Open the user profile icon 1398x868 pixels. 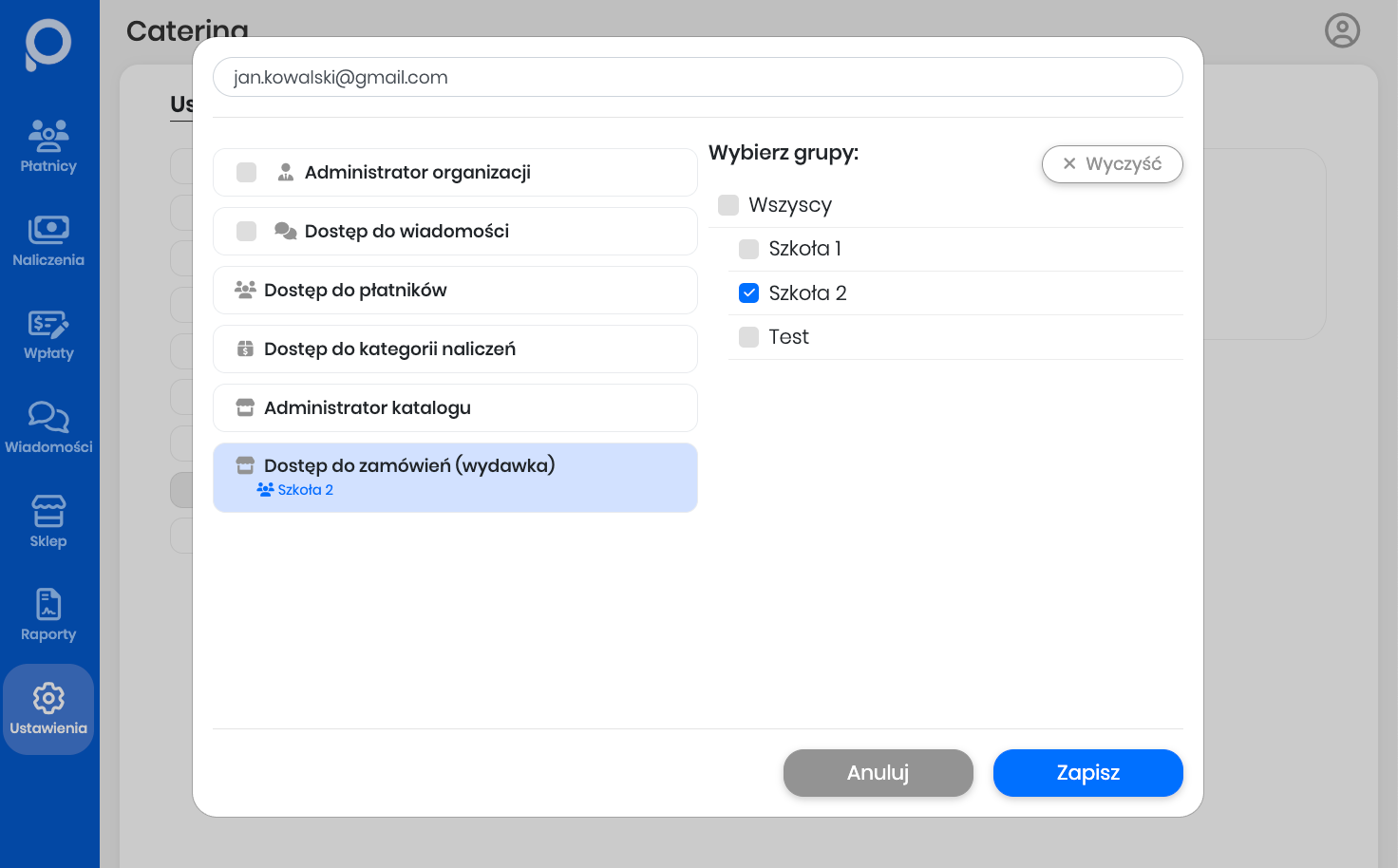pyautogui.click(x=1342, y=30)
